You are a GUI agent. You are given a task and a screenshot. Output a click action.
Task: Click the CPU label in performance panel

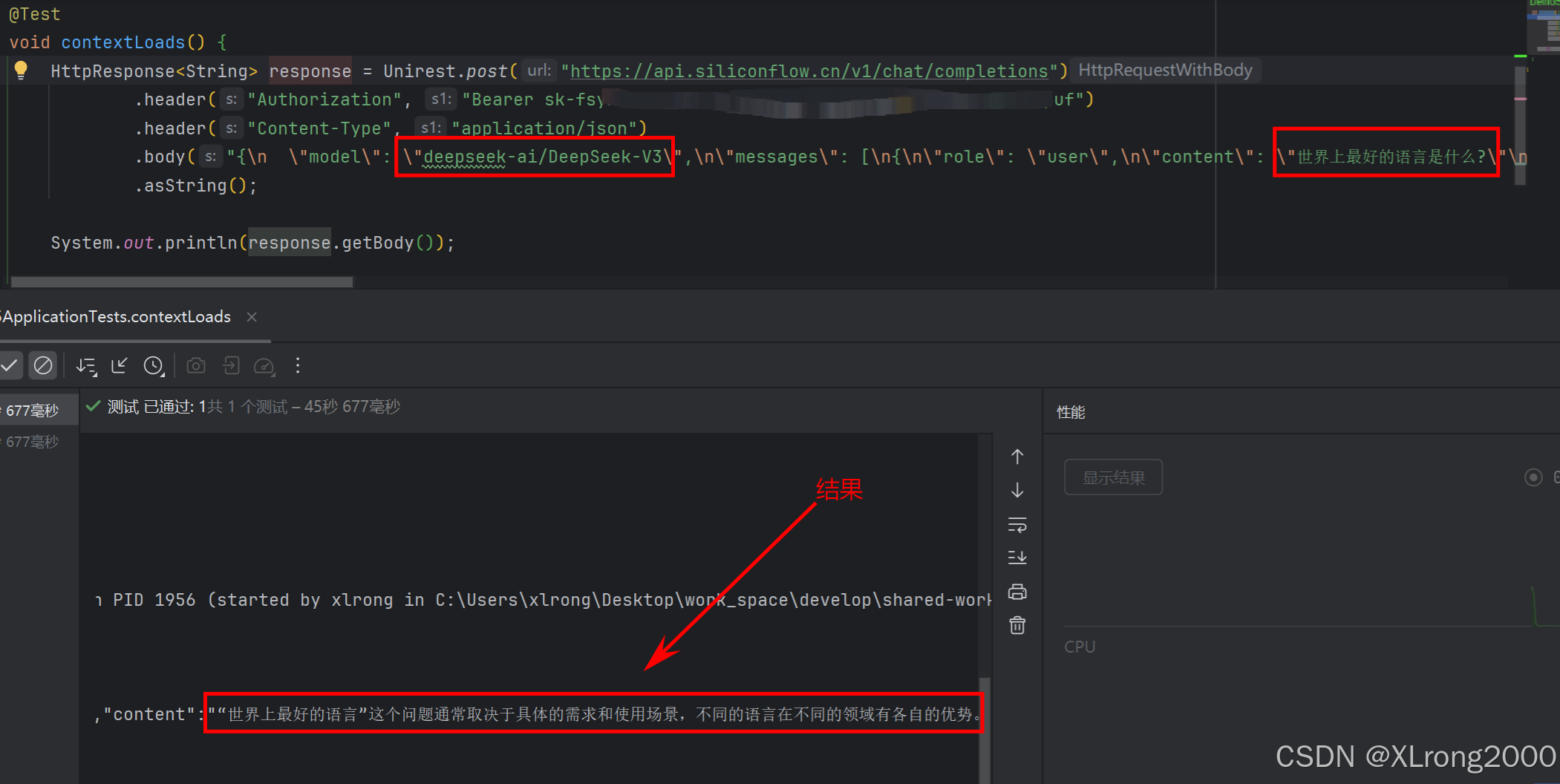1080,647
